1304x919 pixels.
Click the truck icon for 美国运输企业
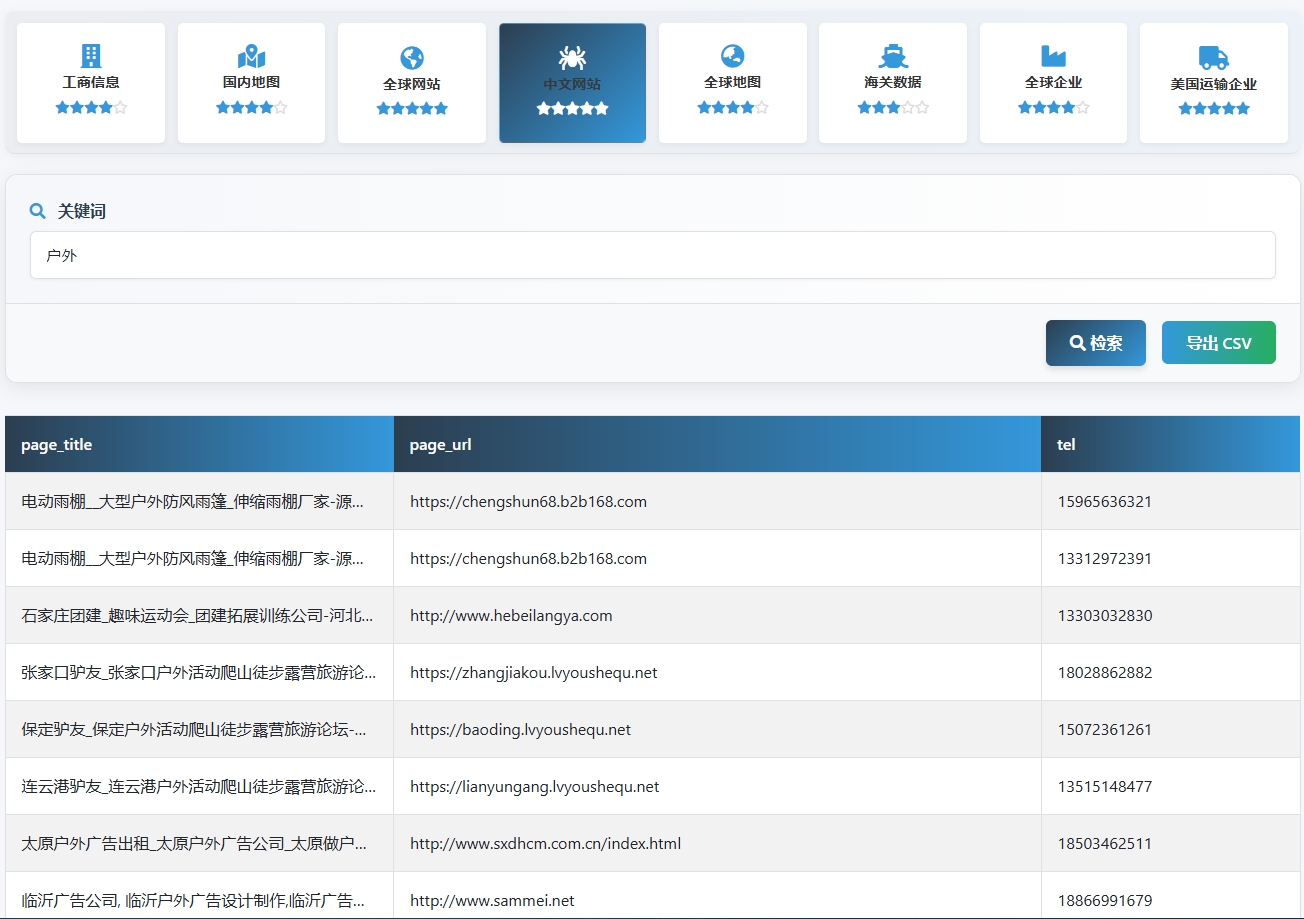point(1214,57)
